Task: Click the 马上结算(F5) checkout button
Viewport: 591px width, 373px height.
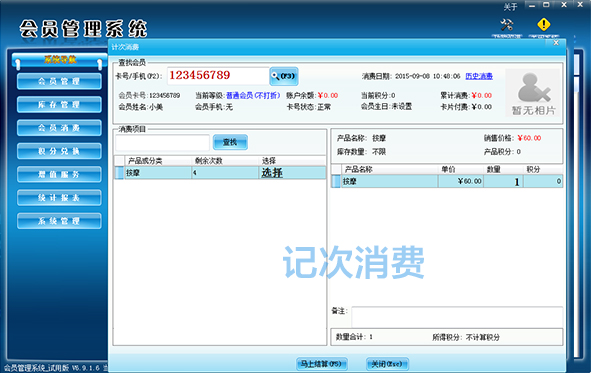Action: click(322, 364)
